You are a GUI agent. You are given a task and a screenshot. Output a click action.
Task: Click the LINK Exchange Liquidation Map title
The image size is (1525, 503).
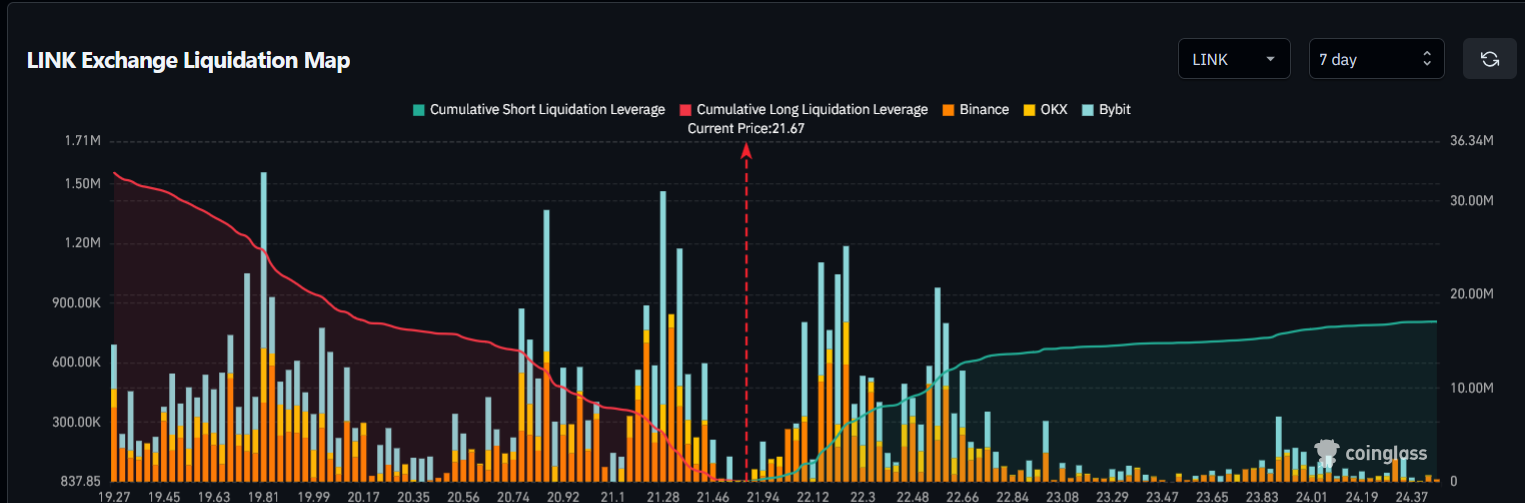pyautogui.click(x=188, y=60)
